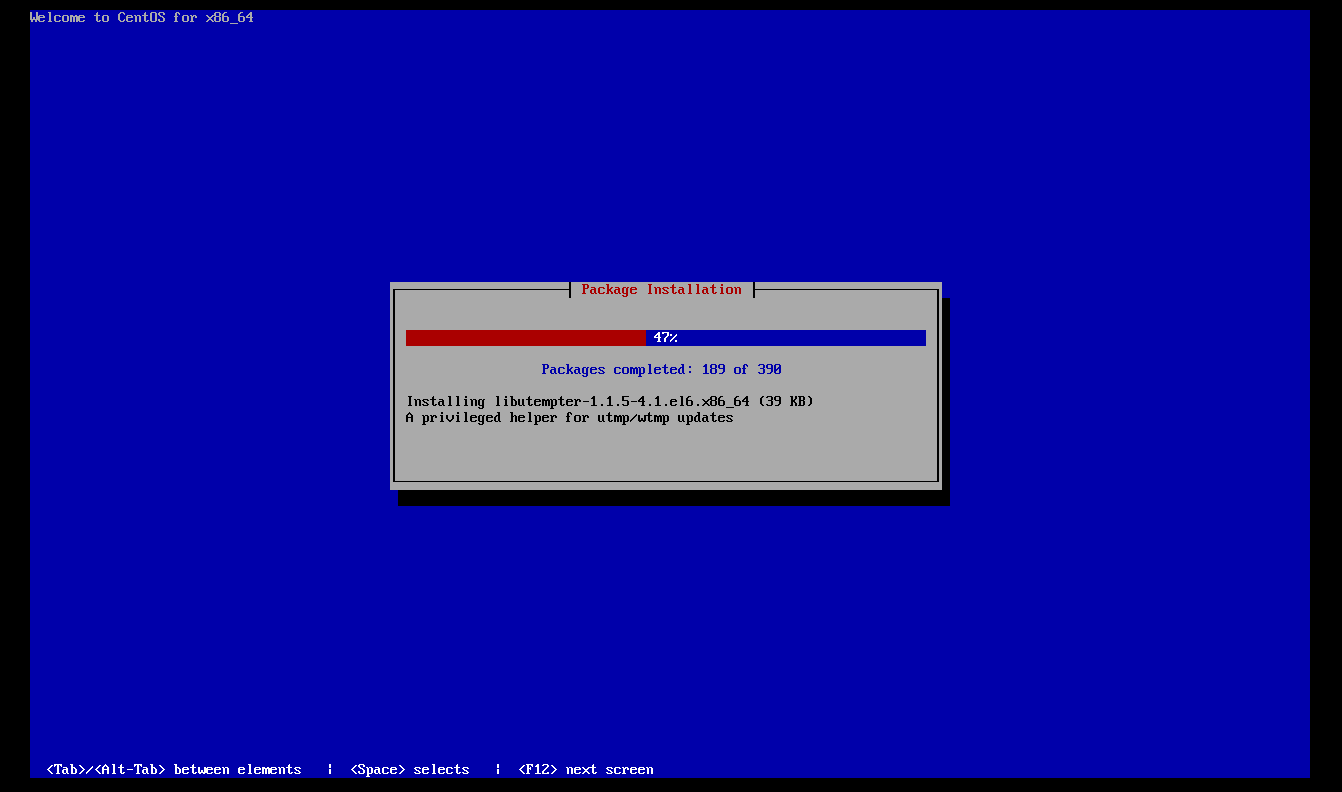Click the 'Welcome to CentOS for x86_64' header
Image resolution: width=1342 pixels, height=792 pixels.
point(142,17)
